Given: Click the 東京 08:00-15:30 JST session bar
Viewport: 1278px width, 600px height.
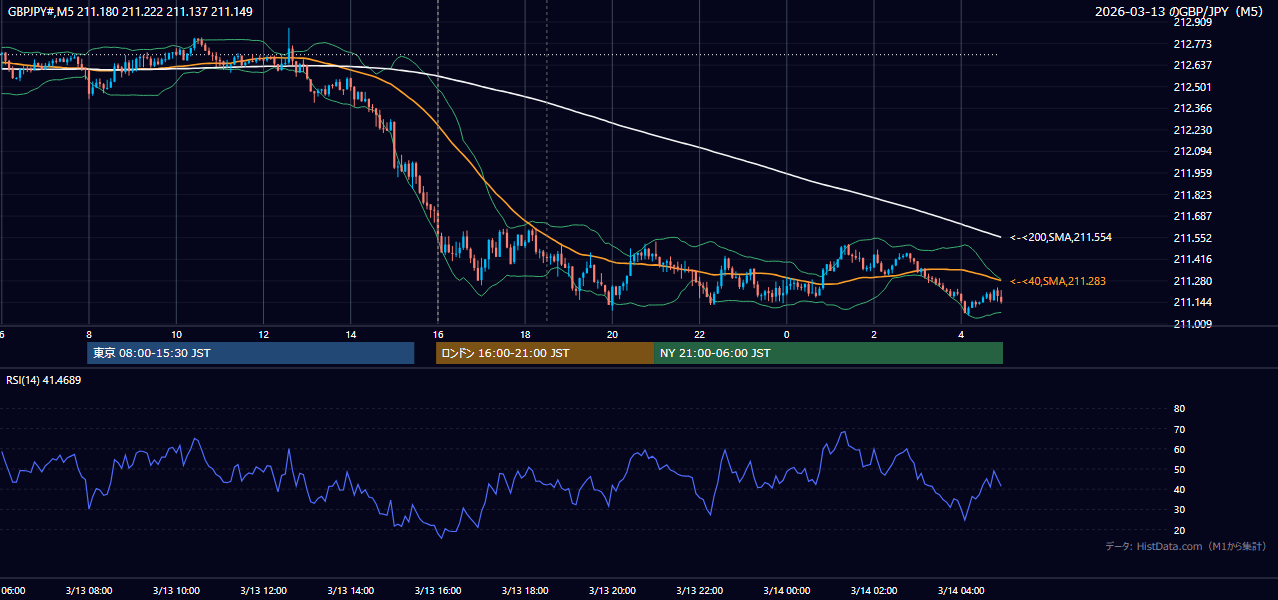Looking at the screenshot, I should coord(250,353).
